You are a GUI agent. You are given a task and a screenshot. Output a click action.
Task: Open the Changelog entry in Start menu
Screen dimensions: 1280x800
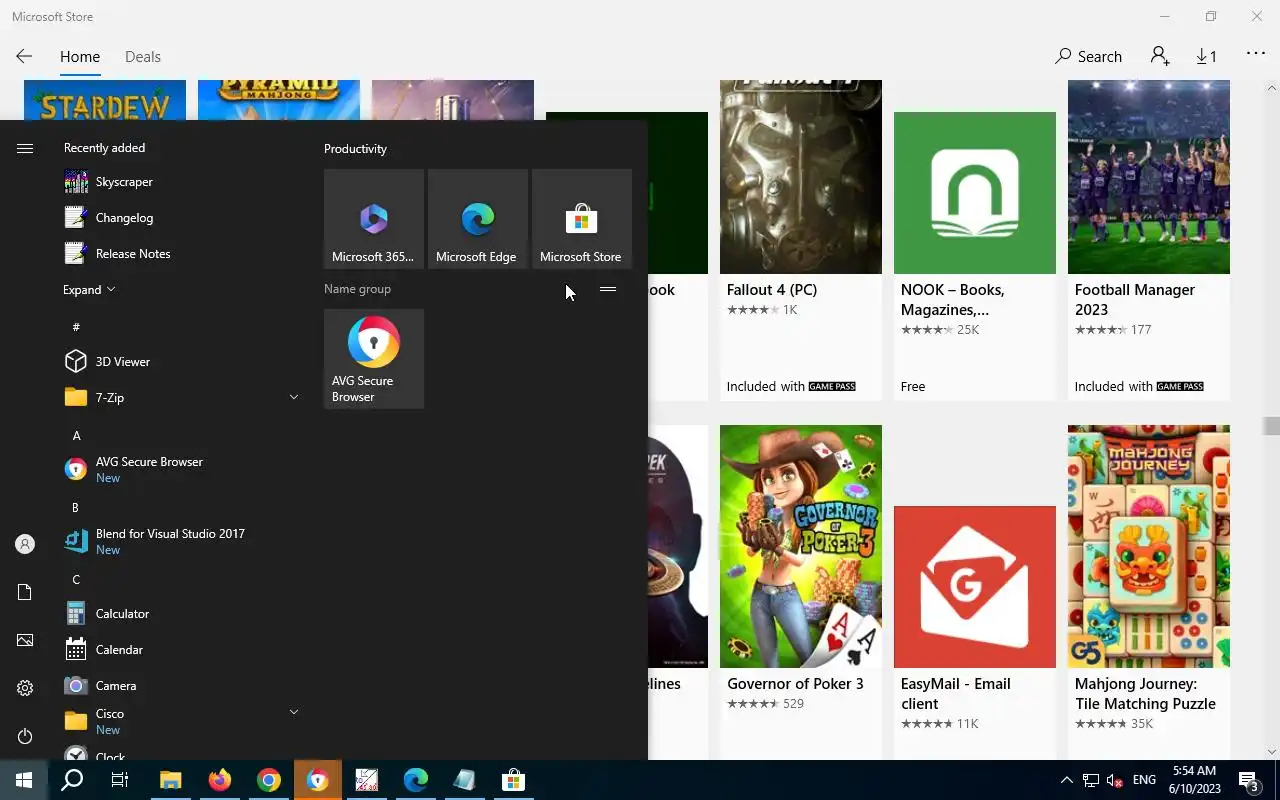180,218
